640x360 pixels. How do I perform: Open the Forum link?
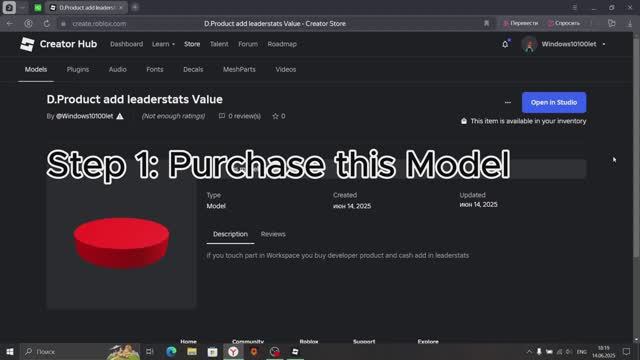(x=248, y=44)
